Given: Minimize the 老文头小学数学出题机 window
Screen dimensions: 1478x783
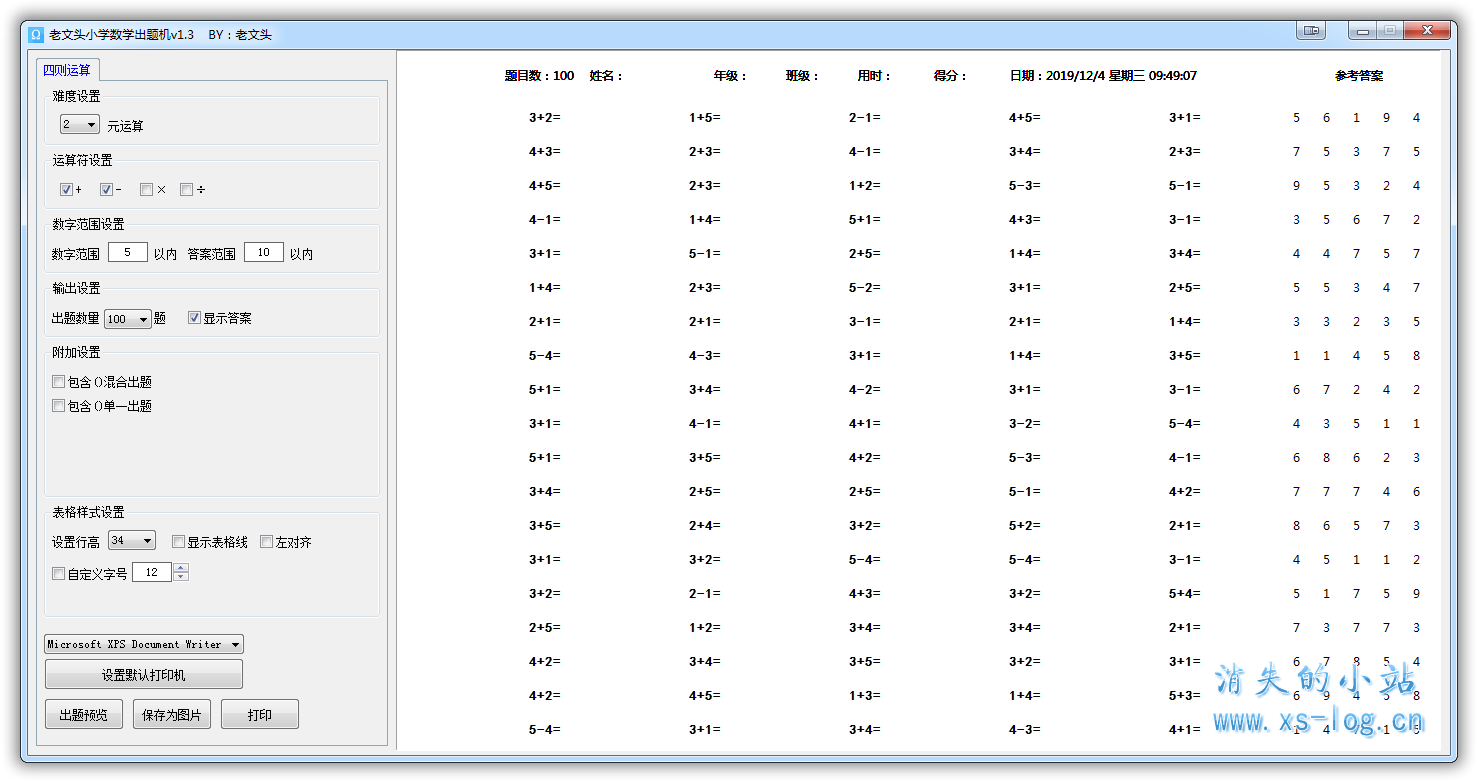Looking at the screenshot, I should pyautogui.click(x=1362, y=31).
